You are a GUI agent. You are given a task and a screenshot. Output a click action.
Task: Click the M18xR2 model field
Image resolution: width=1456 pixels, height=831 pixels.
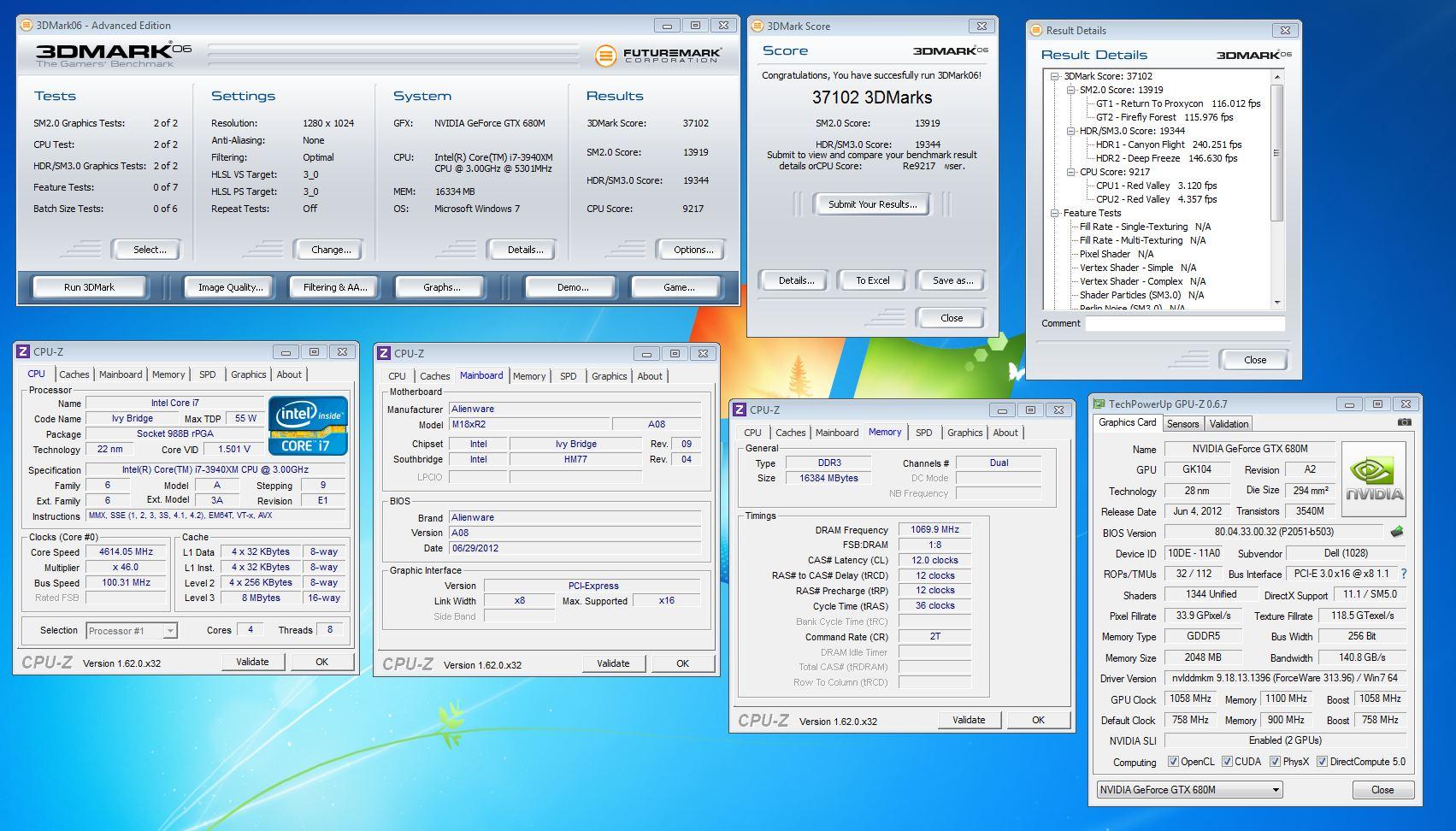pos(529,424)
